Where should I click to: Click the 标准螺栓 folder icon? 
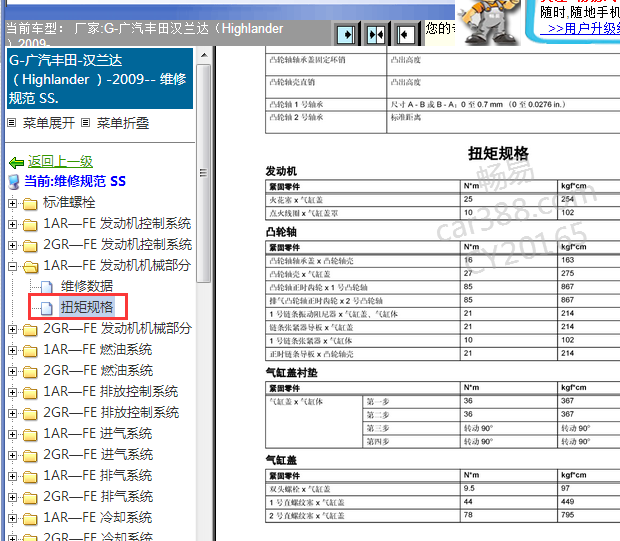[x=30, y=204]
